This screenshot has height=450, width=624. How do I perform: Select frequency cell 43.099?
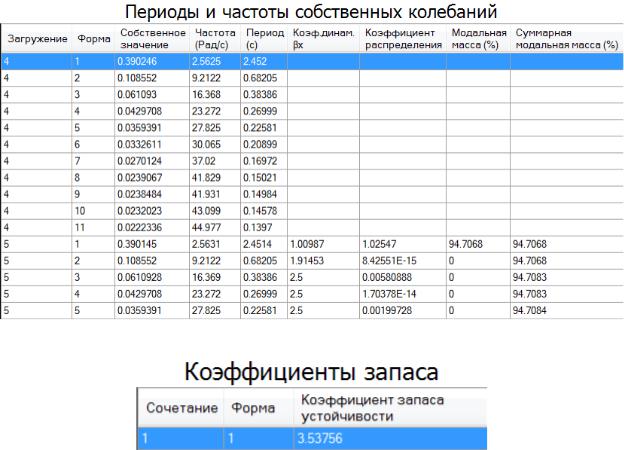coord(215,211)
